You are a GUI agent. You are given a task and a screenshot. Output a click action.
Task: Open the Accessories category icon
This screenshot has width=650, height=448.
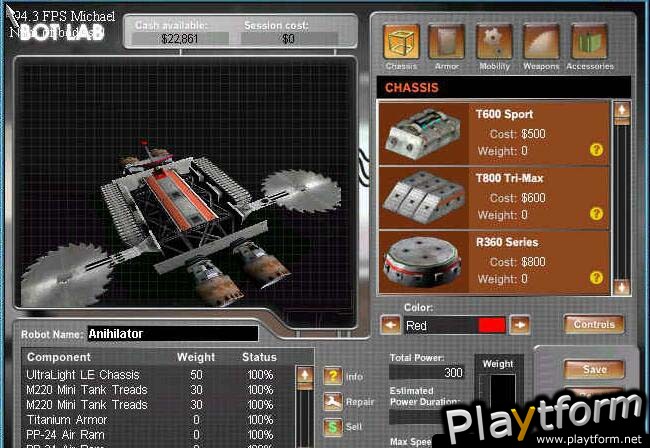pyautogui.click(x=589, y=42)
